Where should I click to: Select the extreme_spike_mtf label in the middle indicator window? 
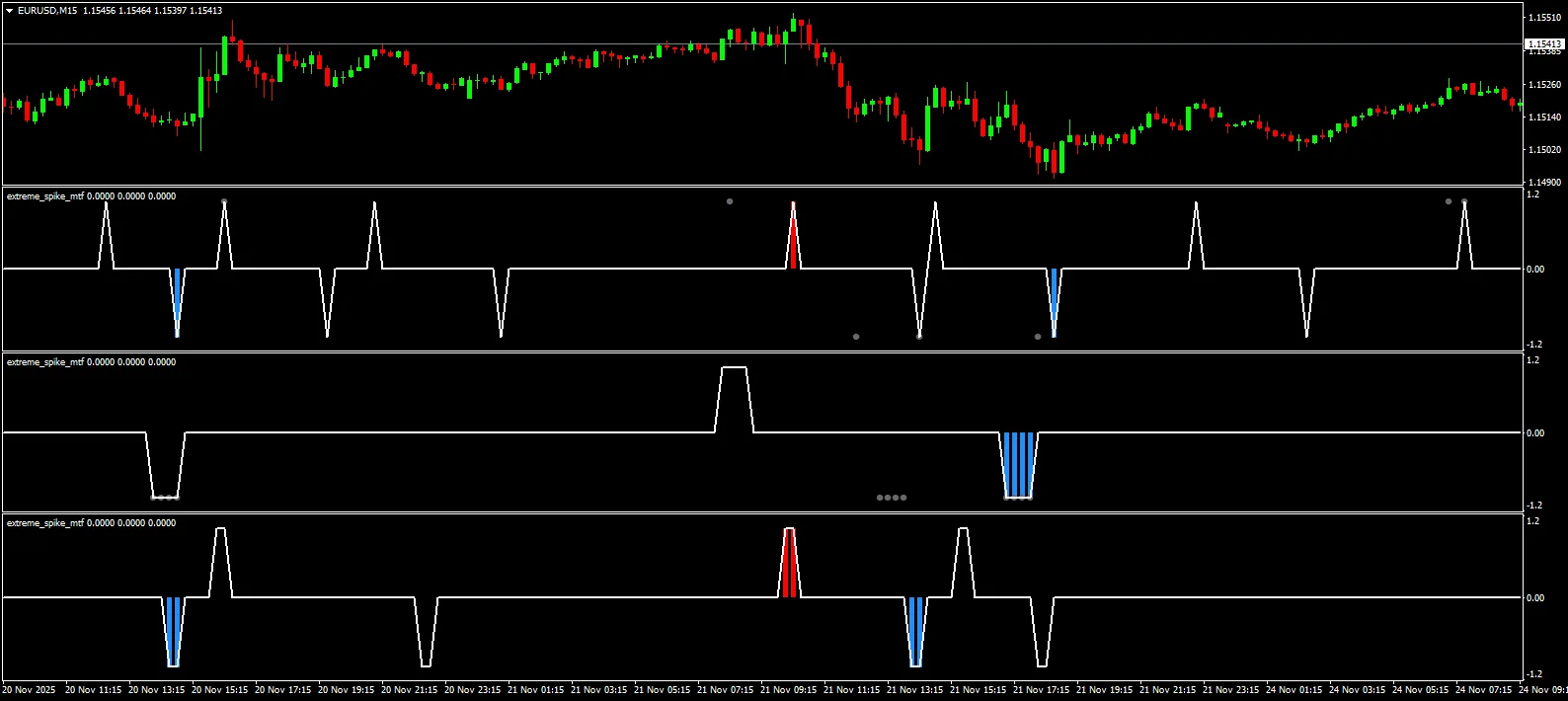pyautogui.click(x=45, y=362)
